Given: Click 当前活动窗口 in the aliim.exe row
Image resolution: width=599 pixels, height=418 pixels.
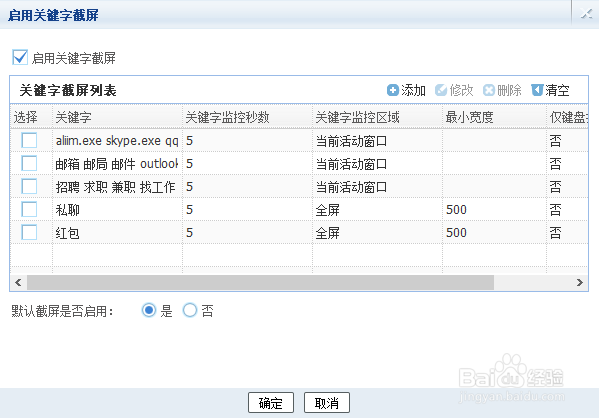Looking at the screenshot, I should point(351,141).
